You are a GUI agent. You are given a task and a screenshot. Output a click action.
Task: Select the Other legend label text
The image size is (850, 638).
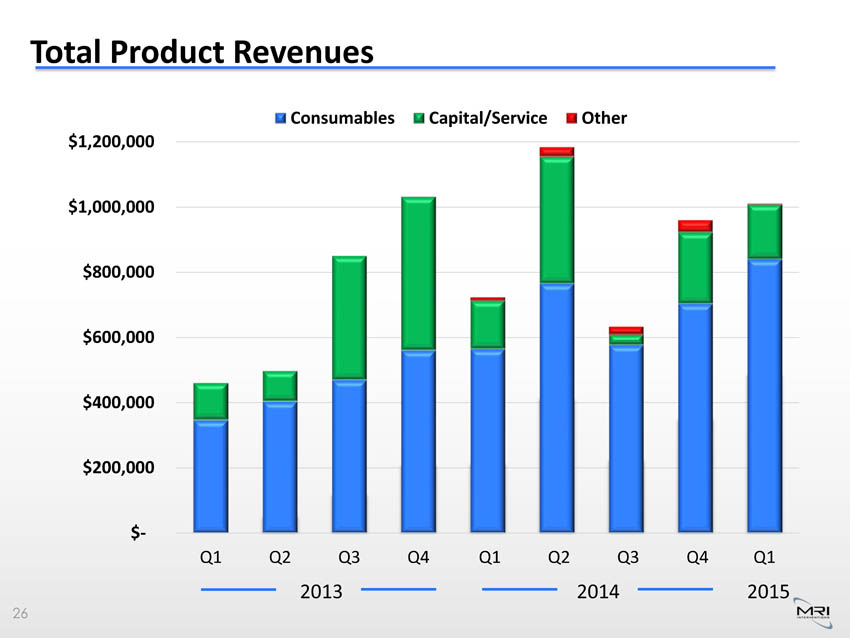click(604, 118)
